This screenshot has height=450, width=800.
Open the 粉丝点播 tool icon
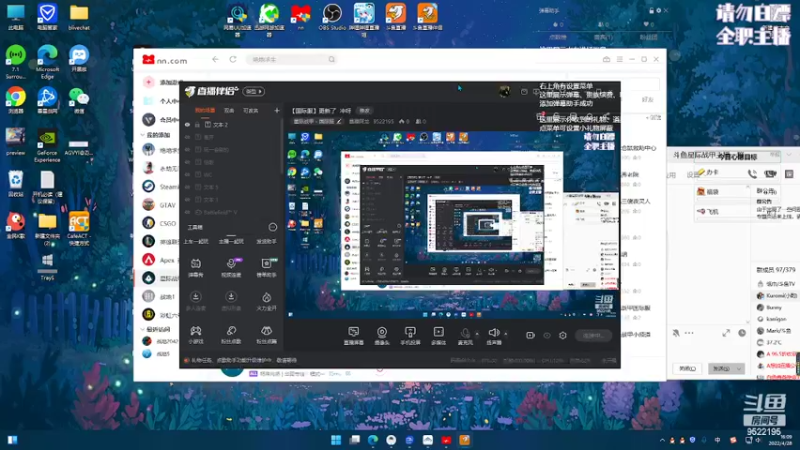coord(231,335)
